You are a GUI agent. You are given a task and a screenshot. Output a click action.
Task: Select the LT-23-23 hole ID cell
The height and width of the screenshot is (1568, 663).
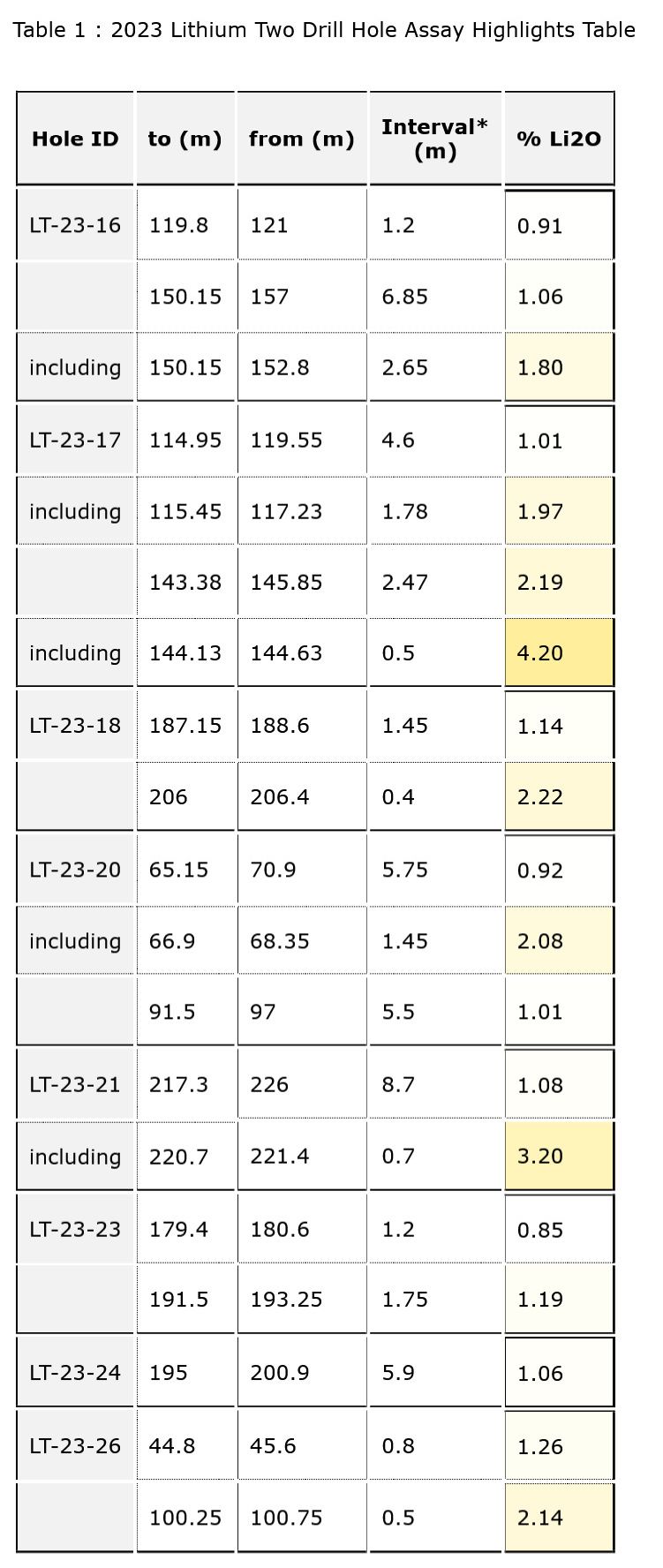coord(75,1229)
